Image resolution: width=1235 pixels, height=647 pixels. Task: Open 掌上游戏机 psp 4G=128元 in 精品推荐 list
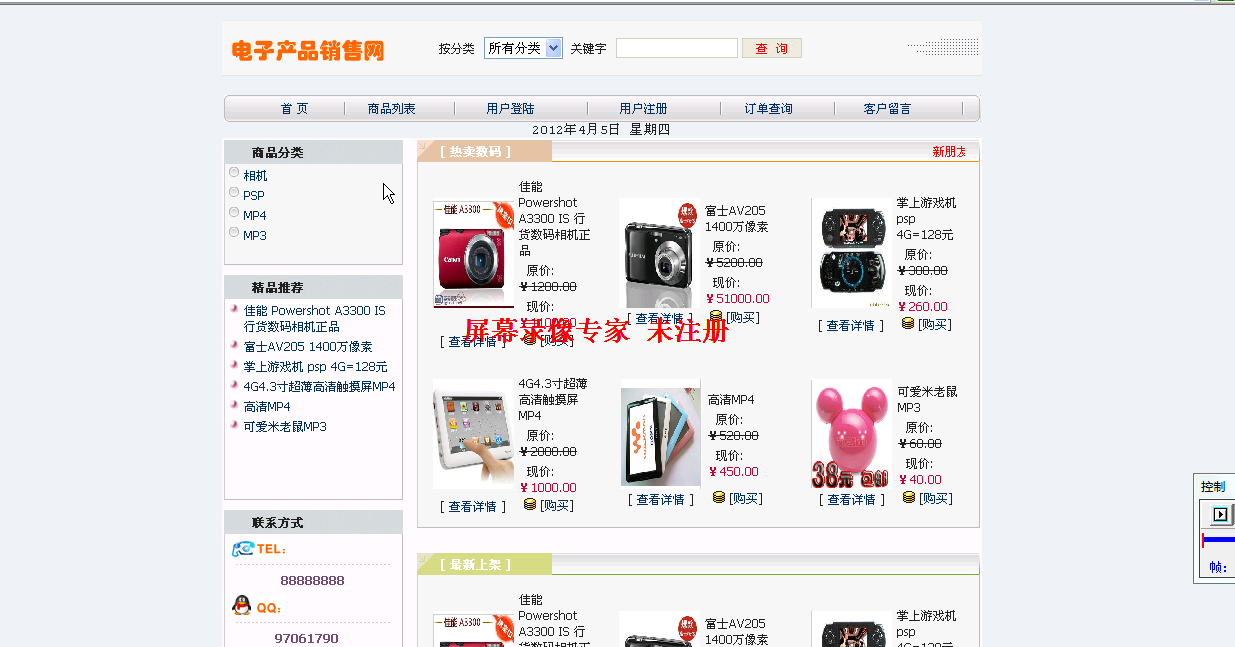315,367
